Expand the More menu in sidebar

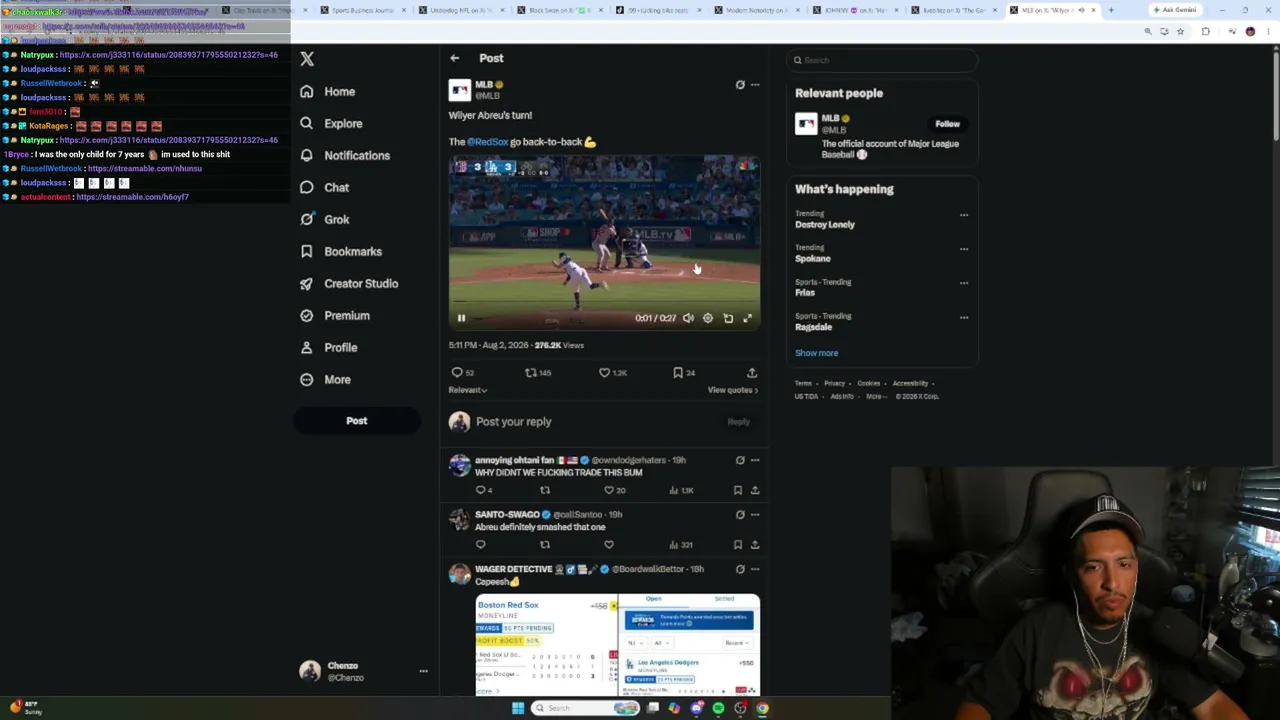(326, 379)
